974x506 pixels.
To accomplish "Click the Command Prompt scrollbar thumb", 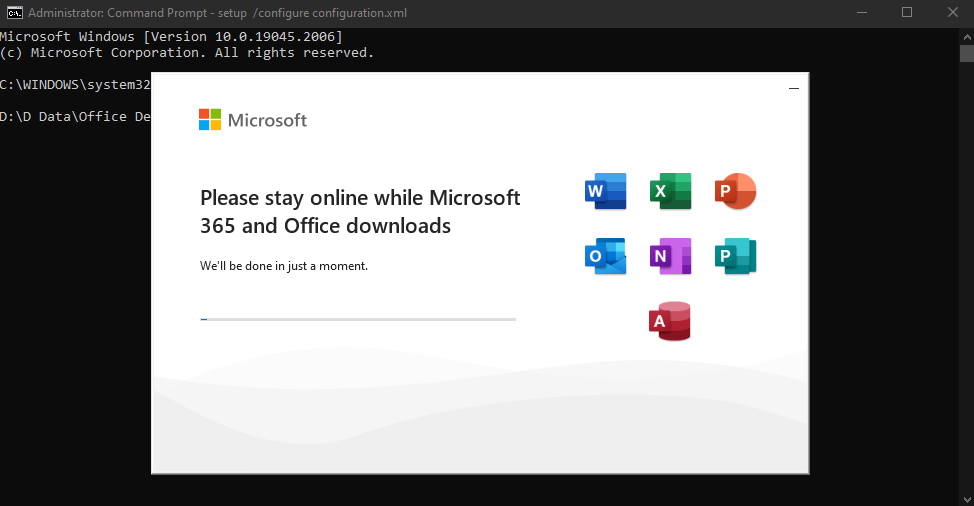I will 967,53.
